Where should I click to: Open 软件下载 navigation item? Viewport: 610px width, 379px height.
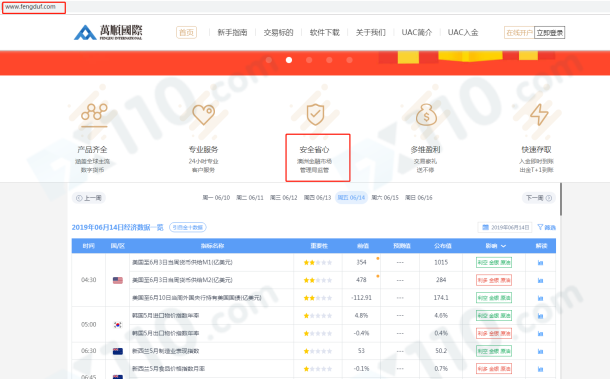[x=324, y=32]
